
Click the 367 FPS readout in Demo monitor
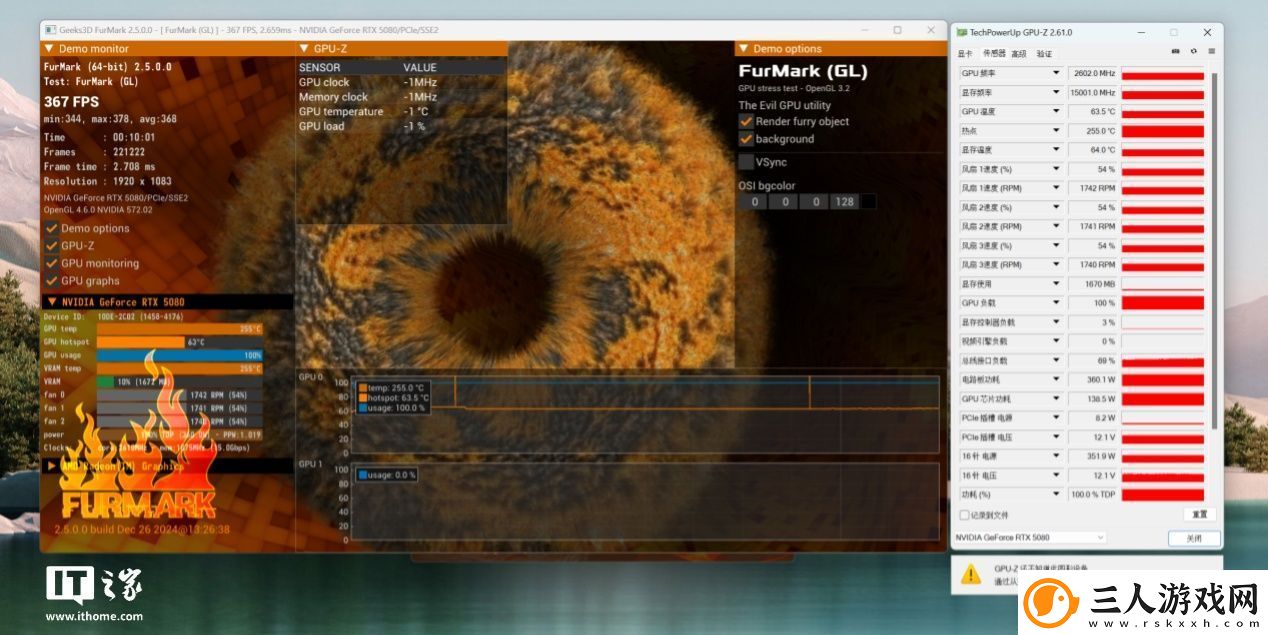(x=70, y=102)
